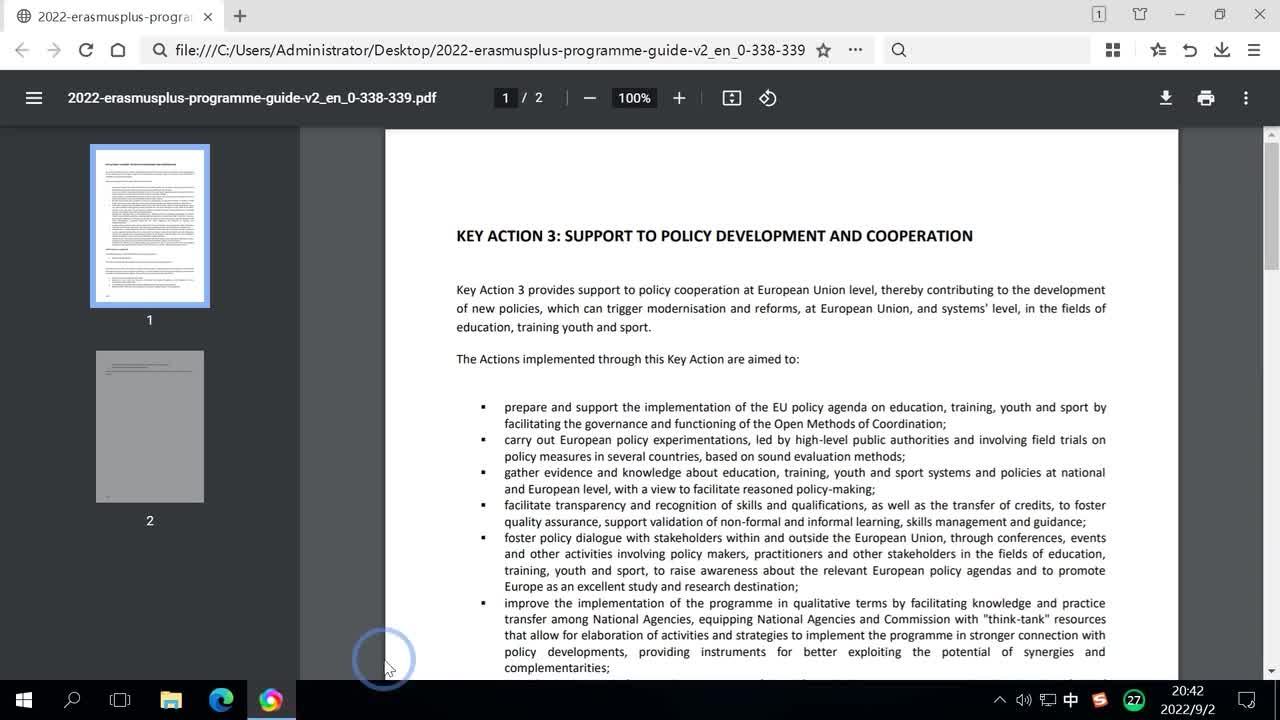Open address bar ellipsis options

pyautogui.click(x=855, y=50)
